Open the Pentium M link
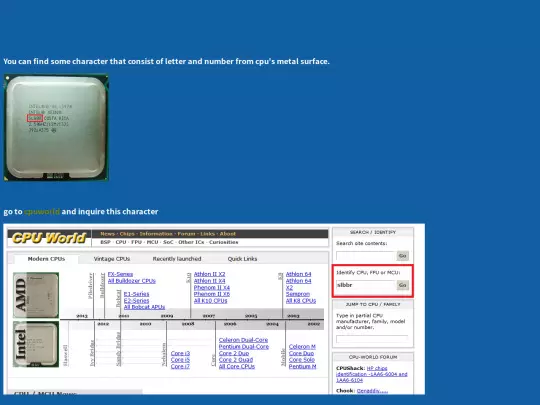The width and height of the screenshot is (540, 405). pyautogui.click(x=302, y=366)
